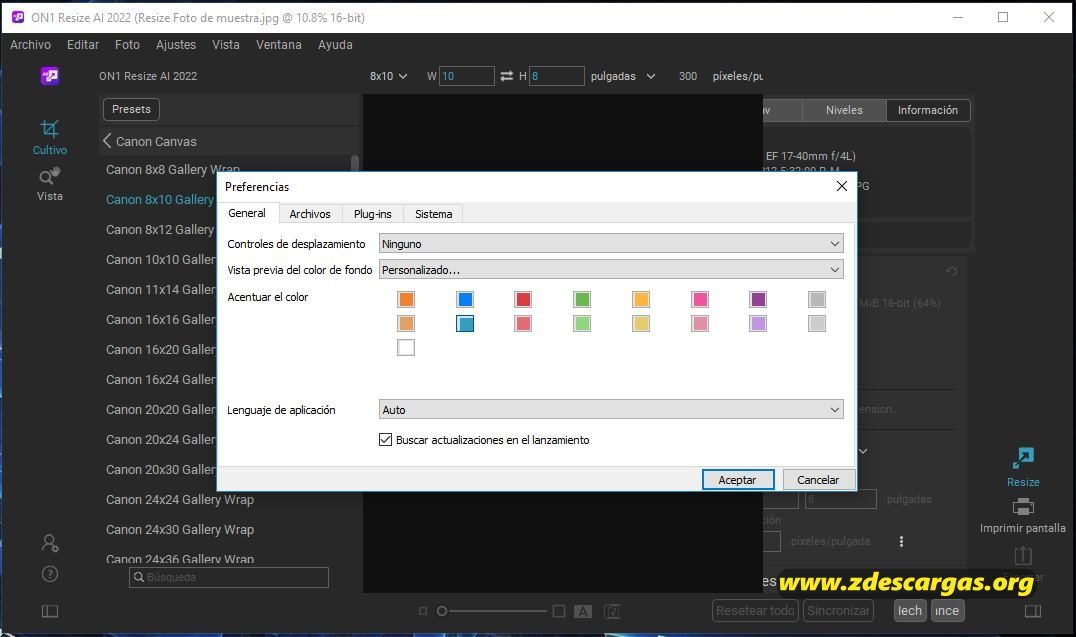Click the ON1 Resize app logo

tap(49, 76)
